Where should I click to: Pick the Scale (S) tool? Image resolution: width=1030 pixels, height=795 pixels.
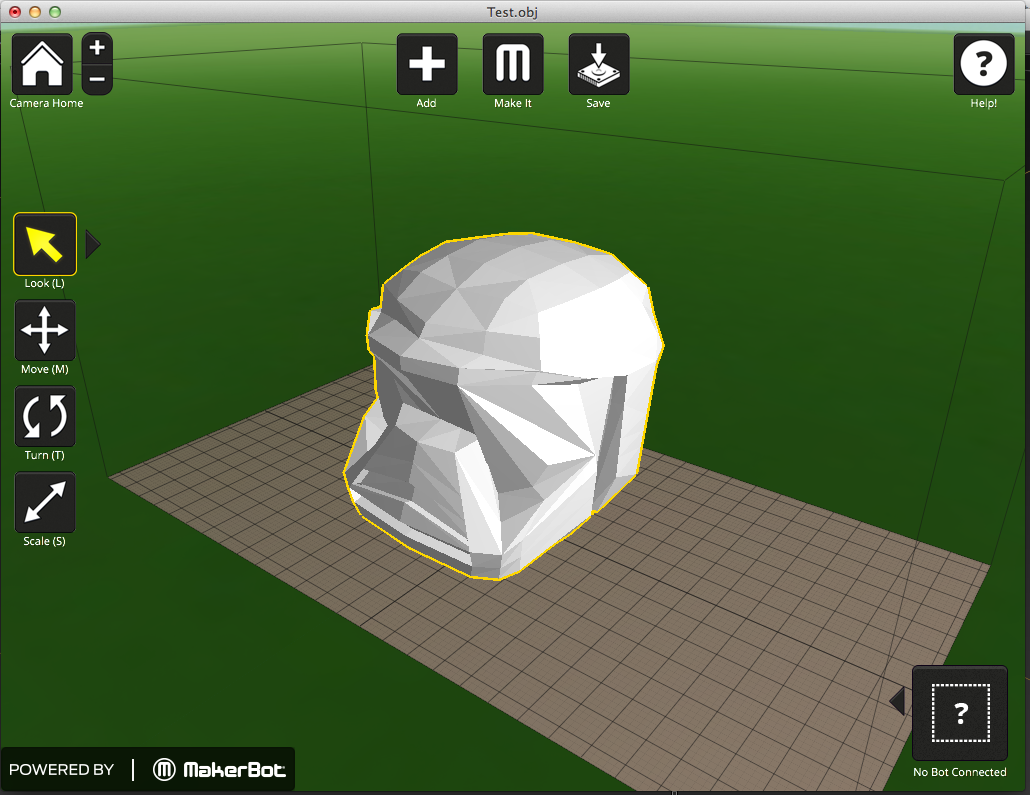[x=45, y=502]
